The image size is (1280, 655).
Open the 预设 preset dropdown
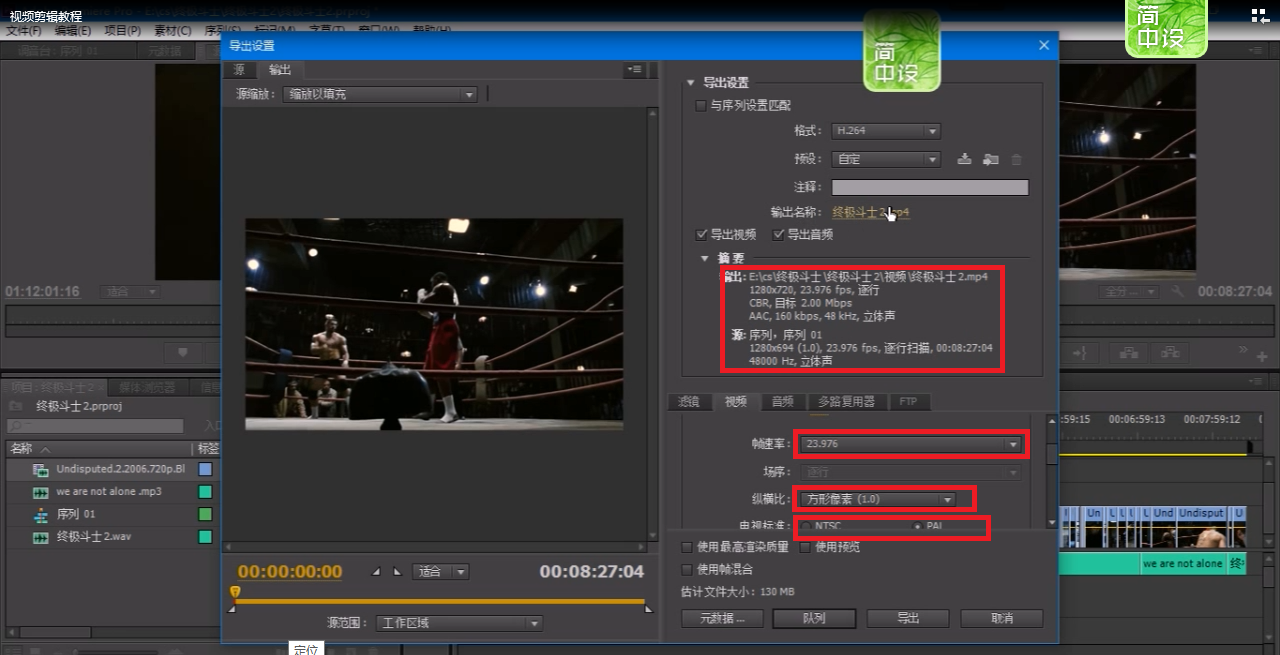point(886,159)
